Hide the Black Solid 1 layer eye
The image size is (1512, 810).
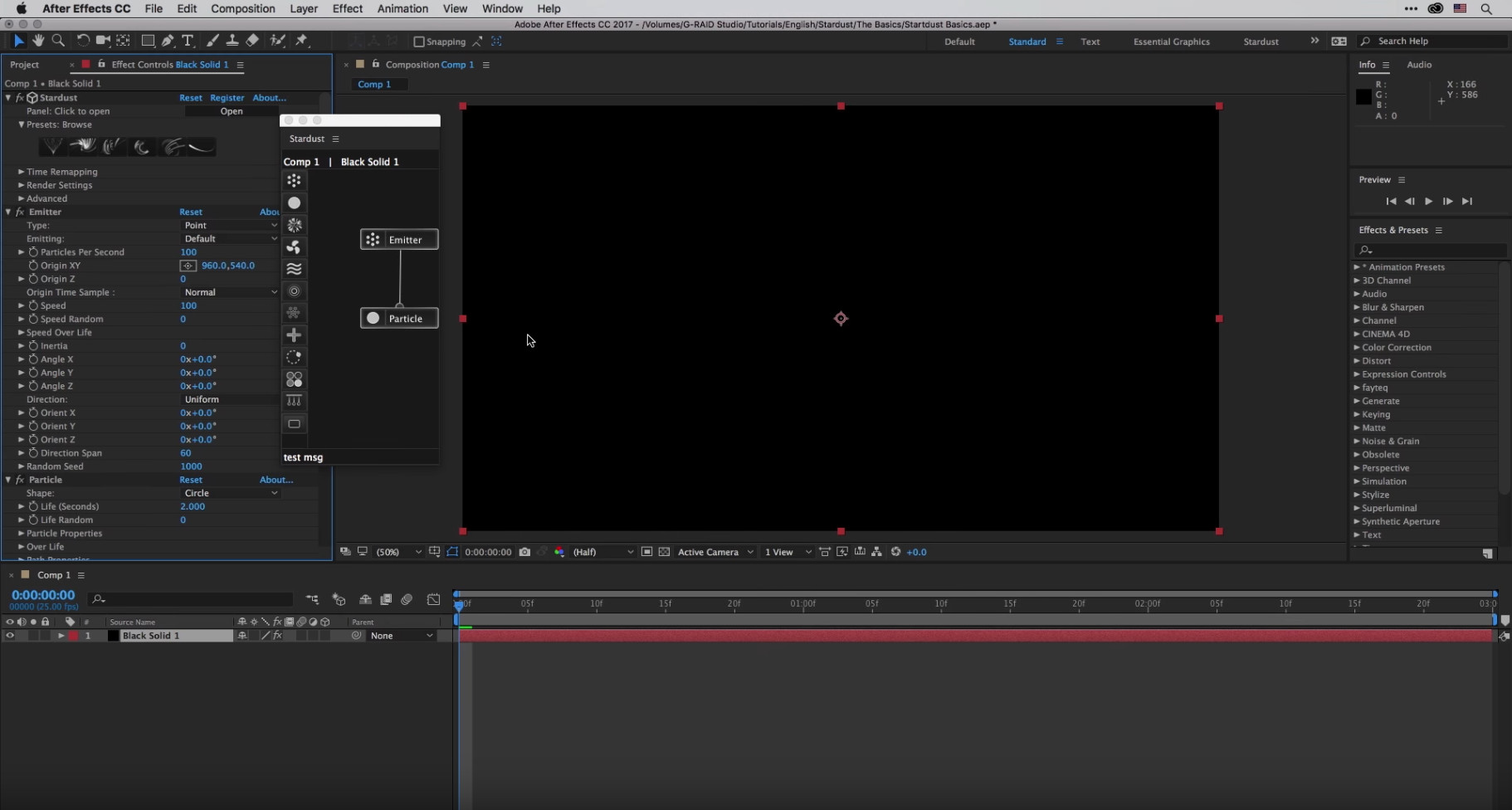pyautogui.click(x=10, y=636)
